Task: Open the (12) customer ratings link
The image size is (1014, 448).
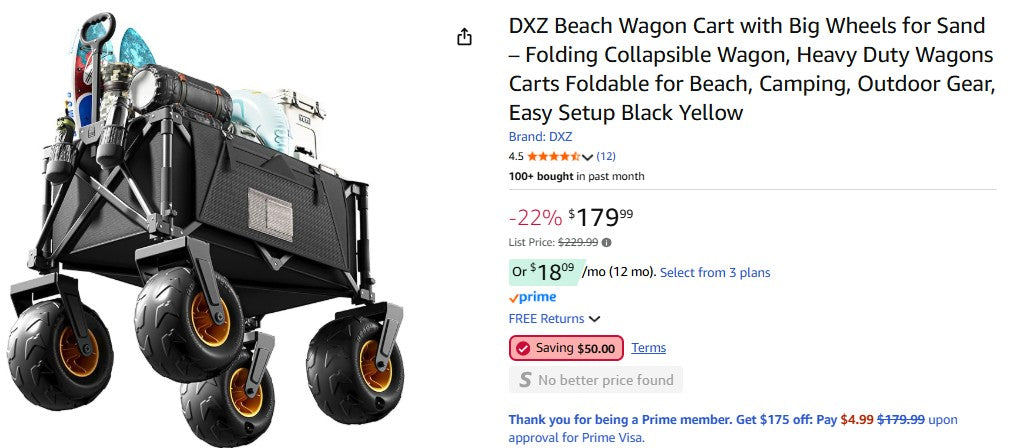Action: point(606,156)
